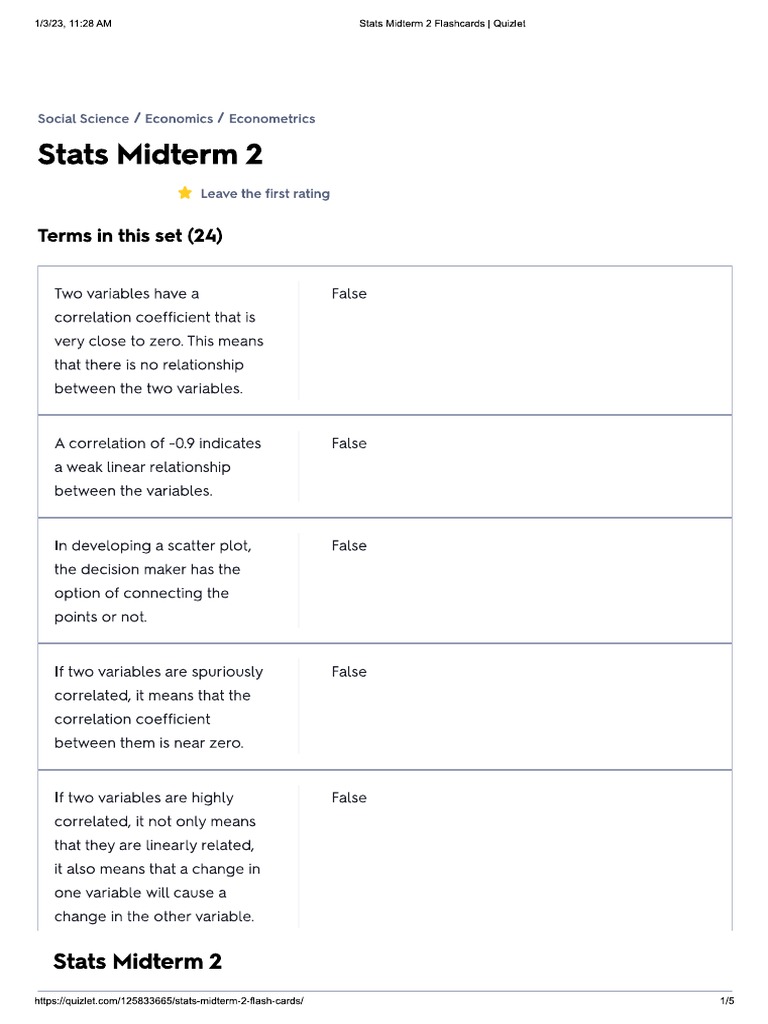Click the 'False' answer for the first card
Viewport: 768px width, 1024px height.
[x=349, y=294]
